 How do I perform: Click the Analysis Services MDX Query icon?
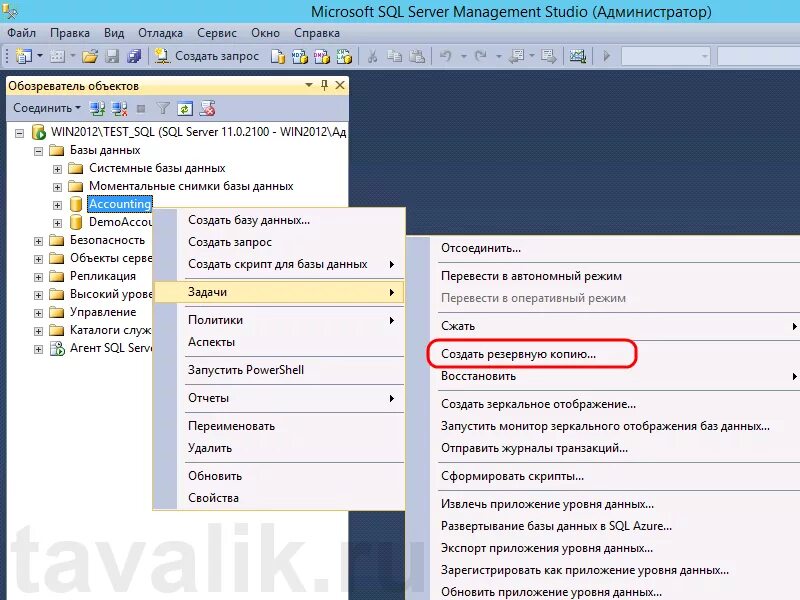[299, 56]
